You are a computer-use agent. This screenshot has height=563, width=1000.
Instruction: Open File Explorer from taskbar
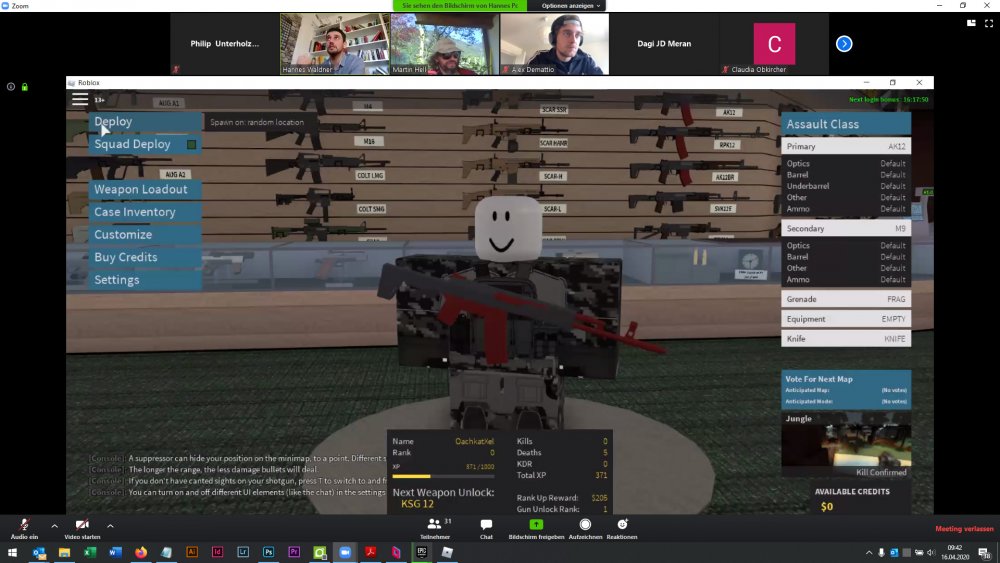point(64,552)
